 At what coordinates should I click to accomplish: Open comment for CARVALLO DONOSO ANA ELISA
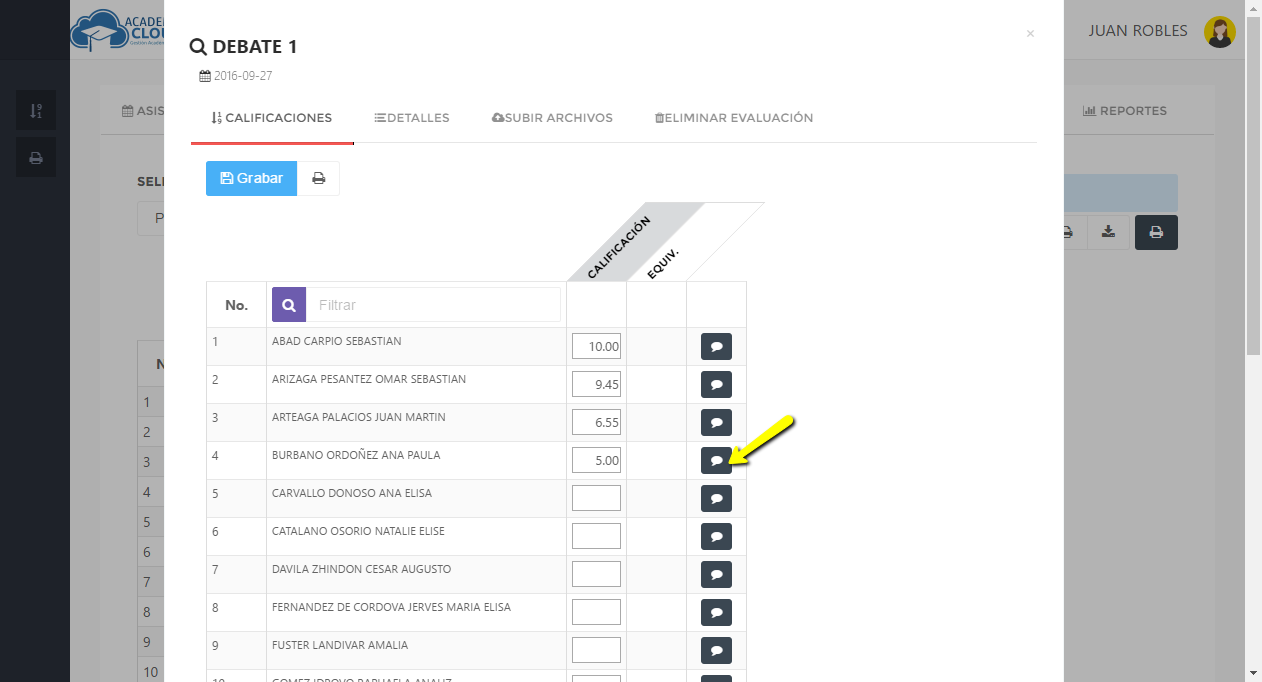pyautogui.click(x=716, y=499)
